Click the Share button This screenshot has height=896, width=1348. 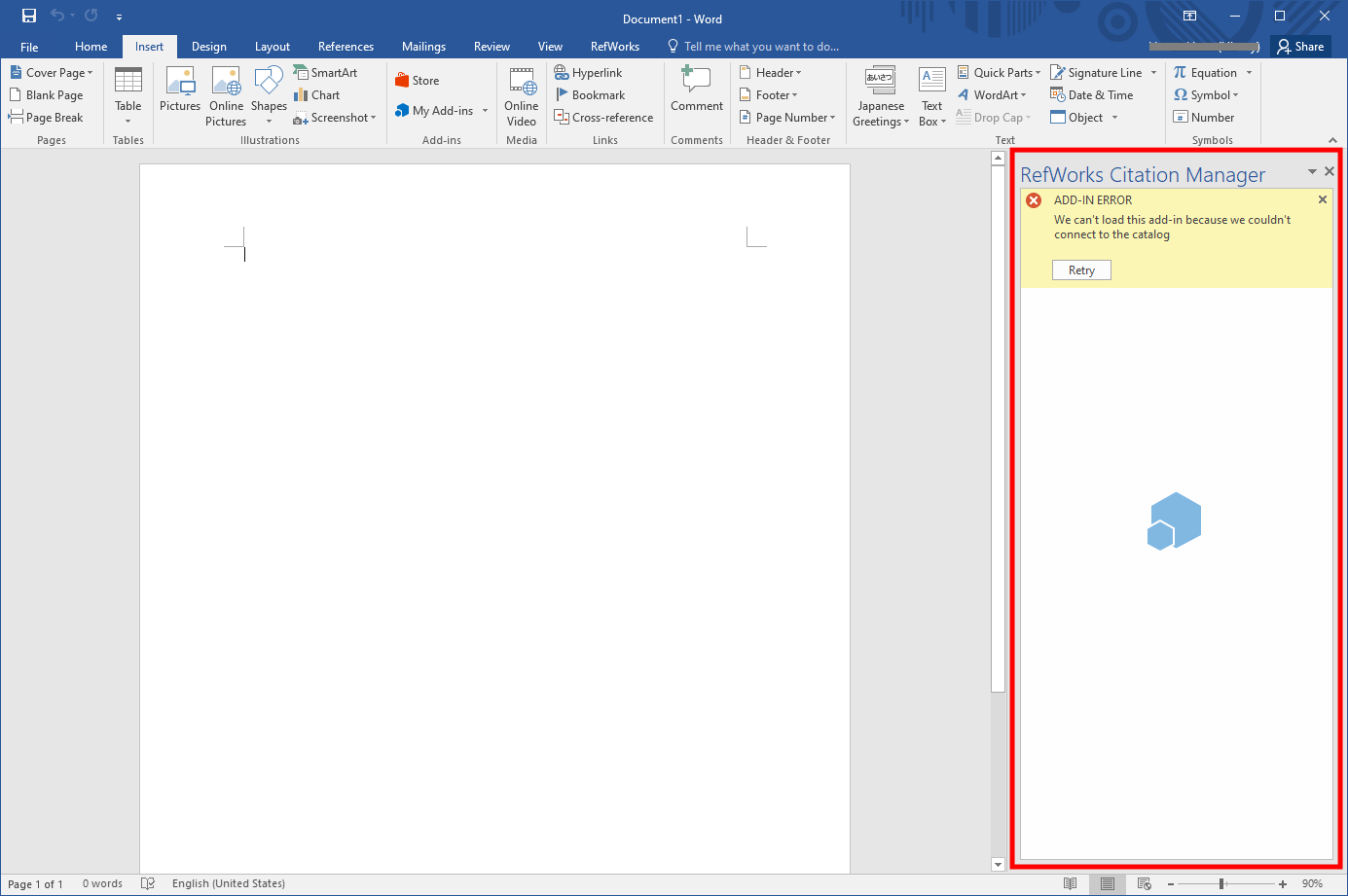click(1300, 47)
